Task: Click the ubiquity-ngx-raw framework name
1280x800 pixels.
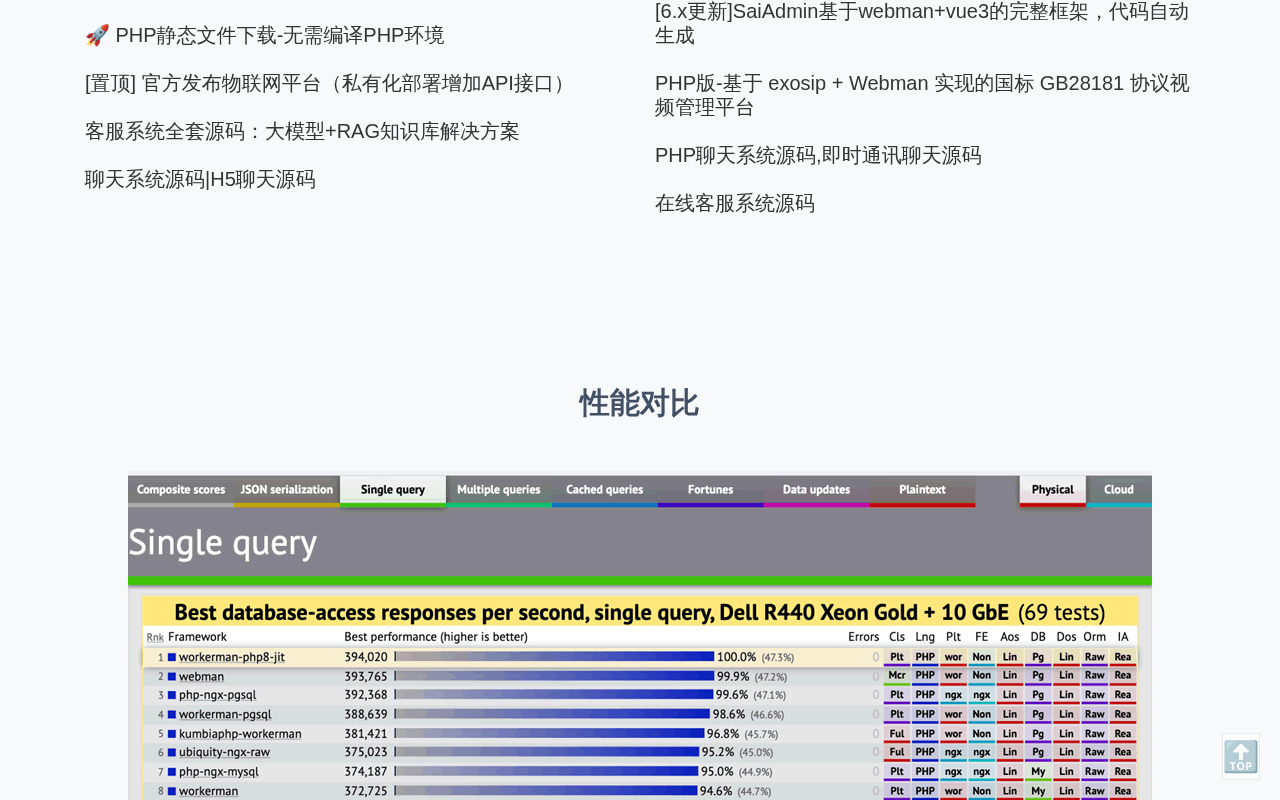Action: click(x=225, y=752)
